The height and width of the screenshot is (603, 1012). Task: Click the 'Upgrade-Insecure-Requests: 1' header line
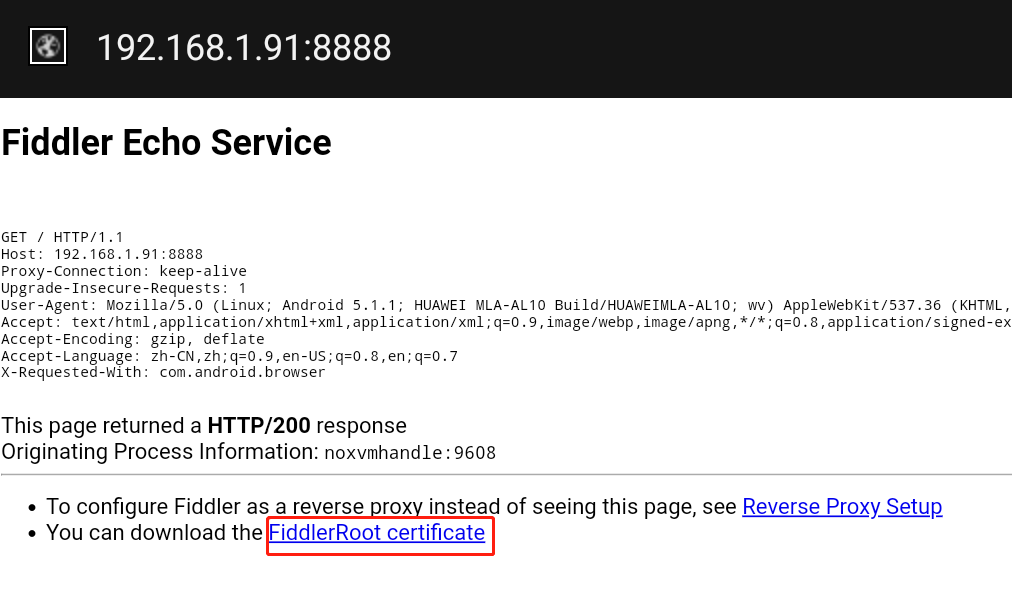pyautogui.click(x=124, y=288)
